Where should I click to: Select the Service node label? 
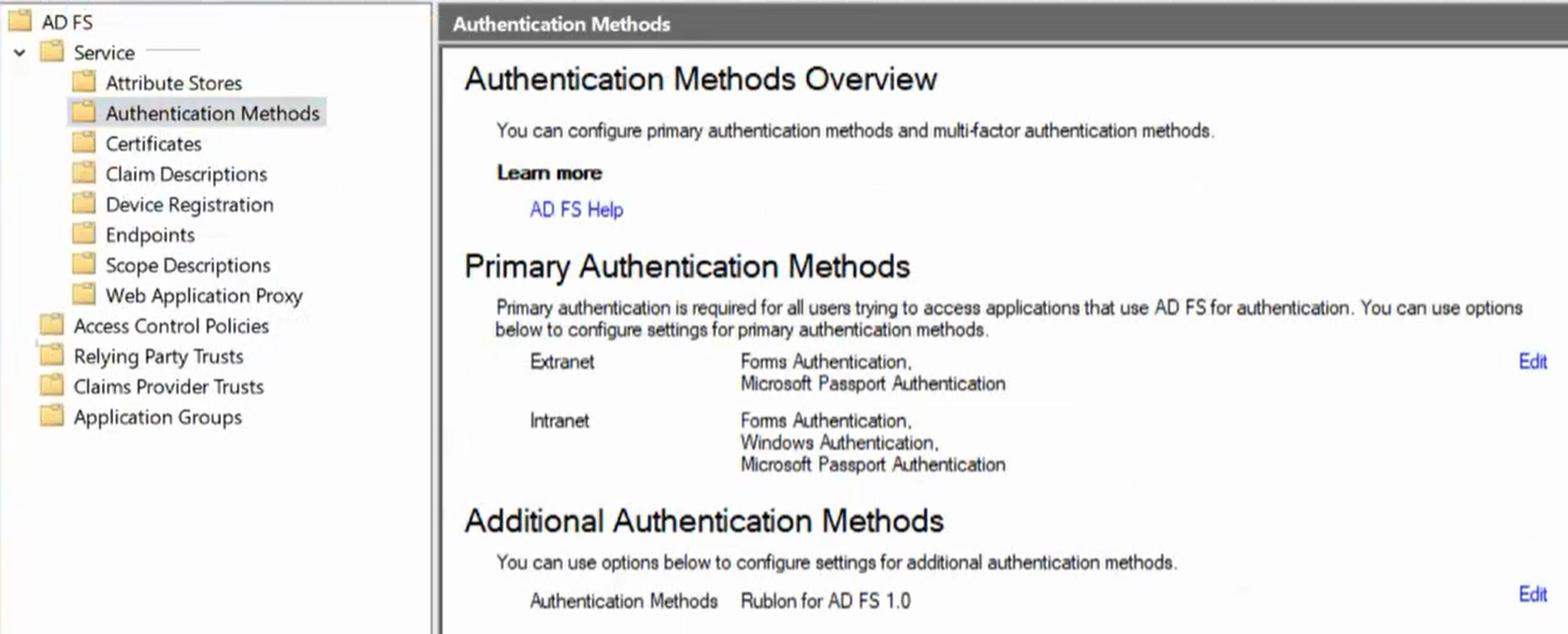(104, 53)
